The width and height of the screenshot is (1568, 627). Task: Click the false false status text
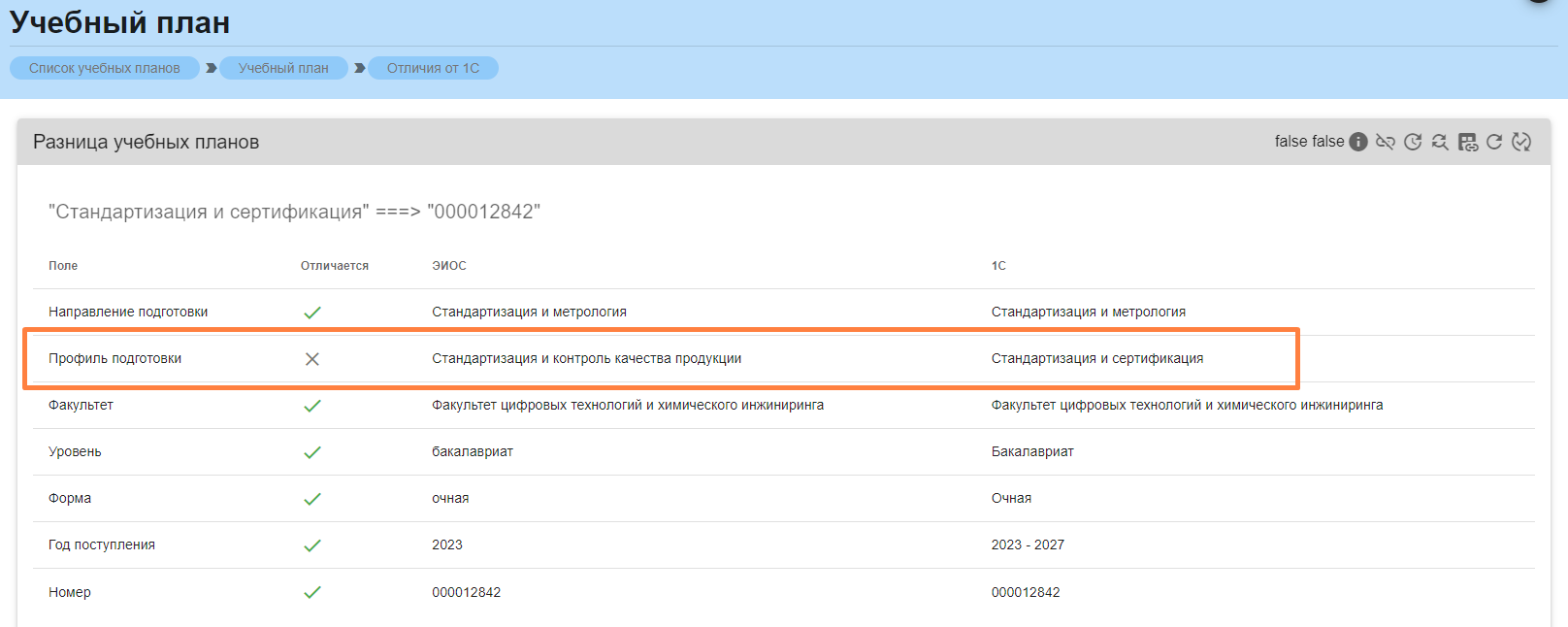click(x=1310, y=142)
